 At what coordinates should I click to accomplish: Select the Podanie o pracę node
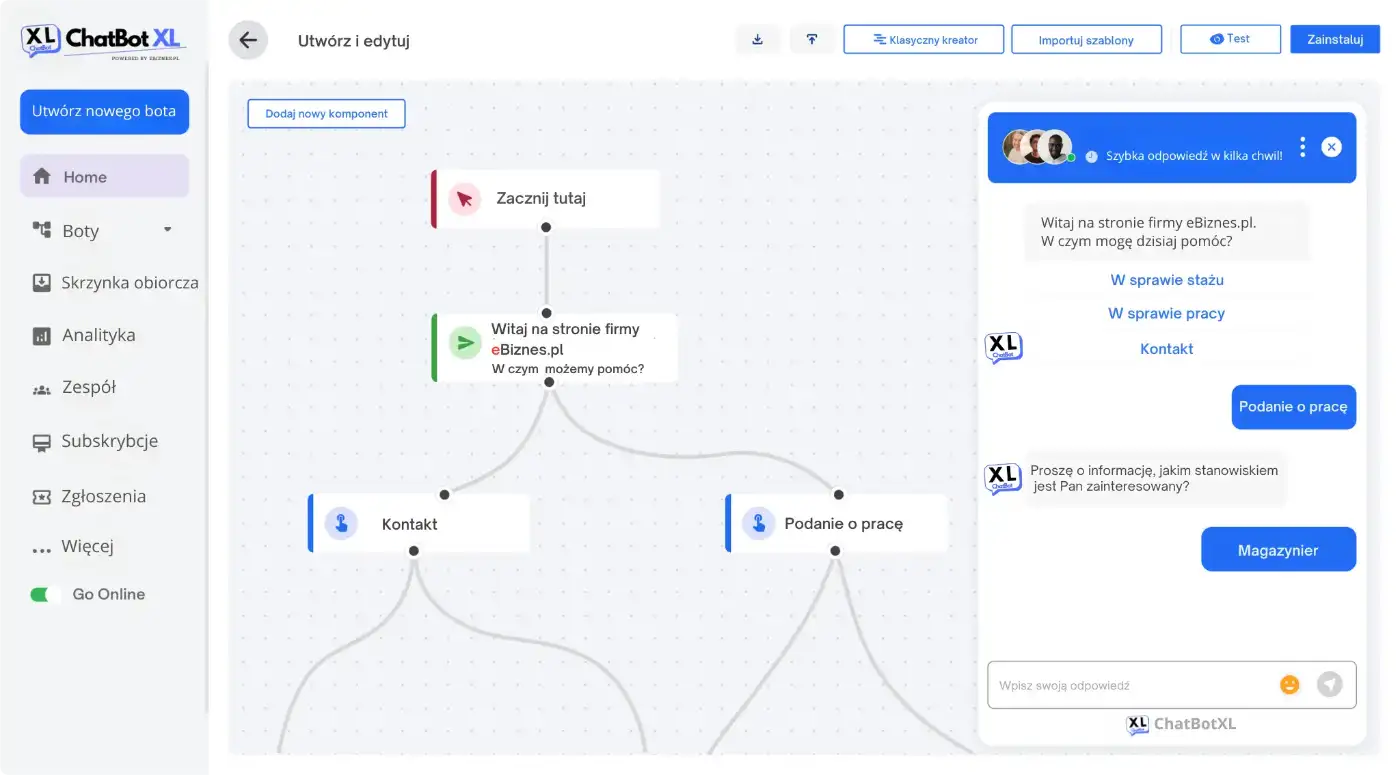click(836, 523)
